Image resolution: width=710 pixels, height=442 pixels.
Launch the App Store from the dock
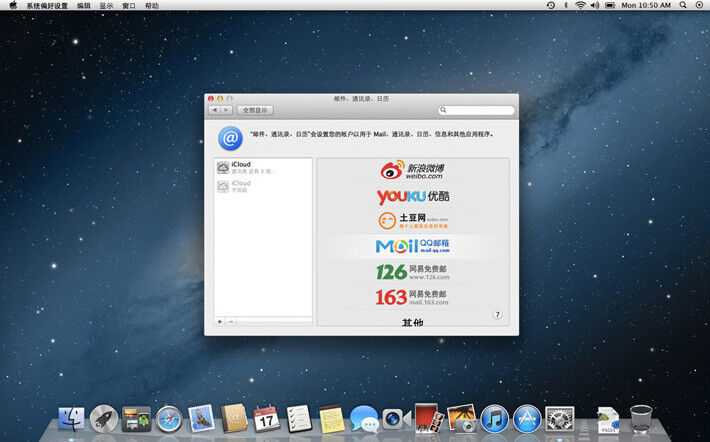click(x=526, y=419)
